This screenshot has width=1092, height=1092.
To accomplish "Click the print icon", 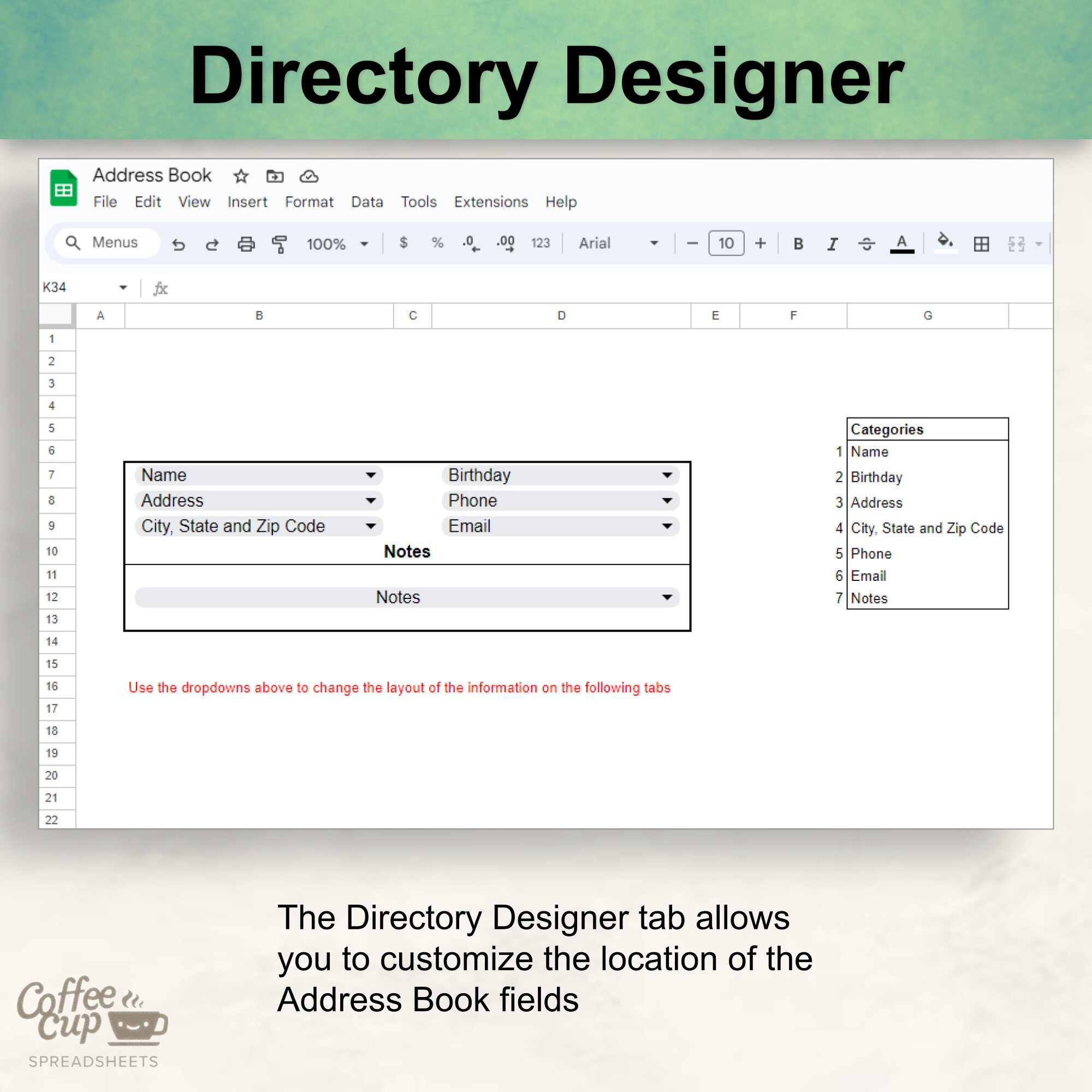I will 246,244.
